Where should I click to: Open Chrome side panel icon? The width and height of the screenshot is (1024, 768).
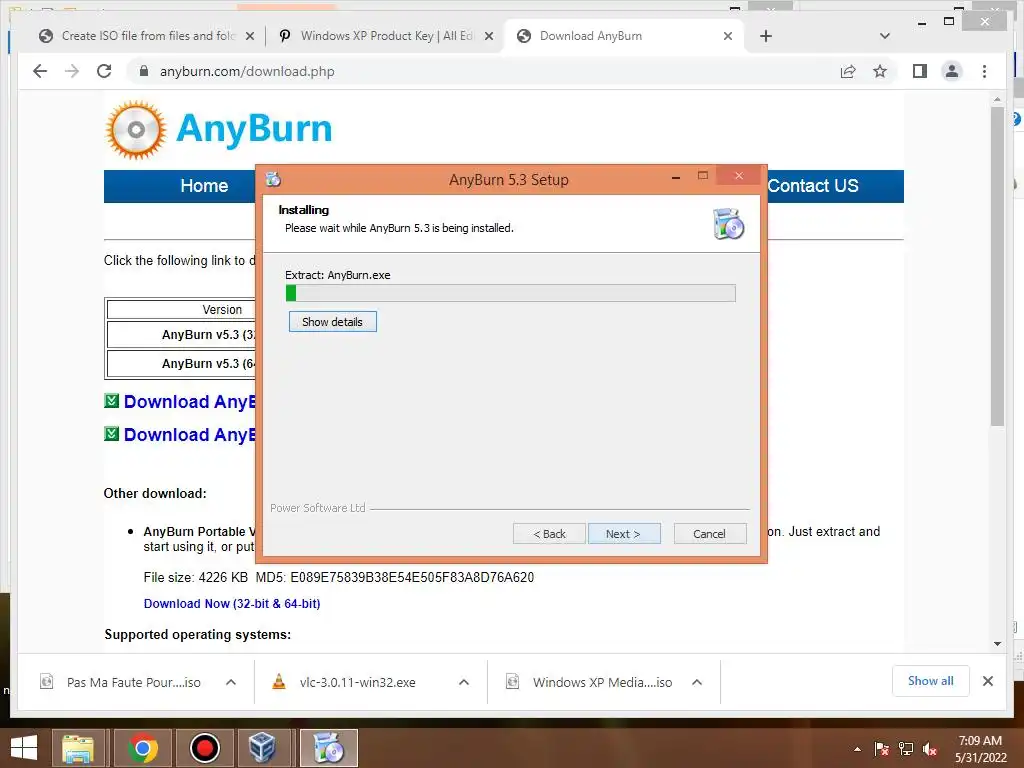(x=920, y=71)
